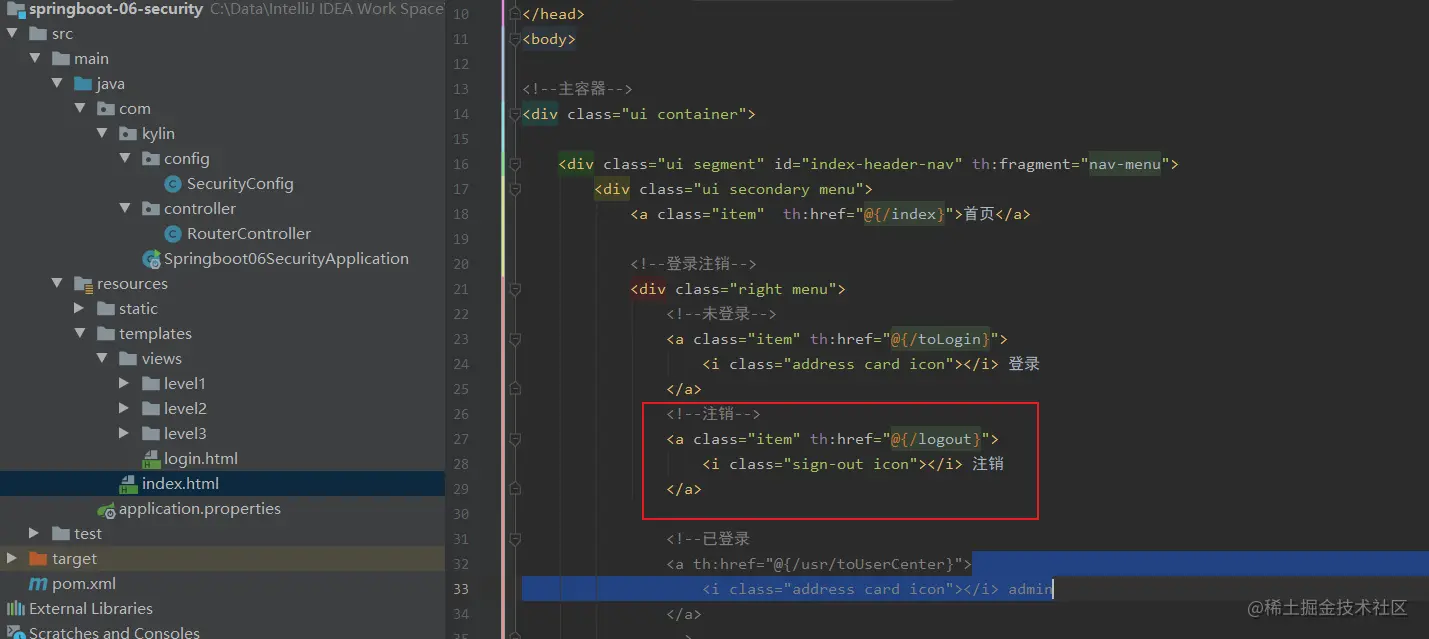Screen dimensions: 1429x639
Task: Click the login.html file icon
Action: (151, 459)
